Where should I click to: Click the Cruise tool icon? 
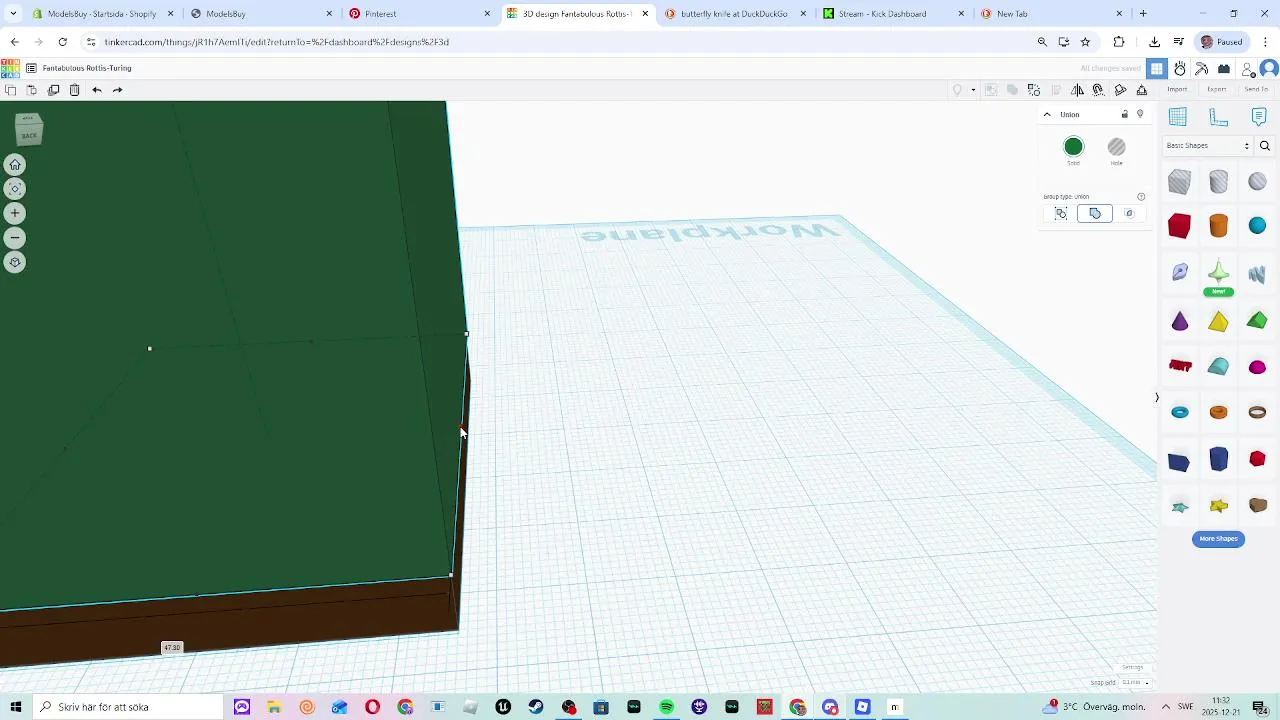pyautogui.click(x=1098, y=90)
